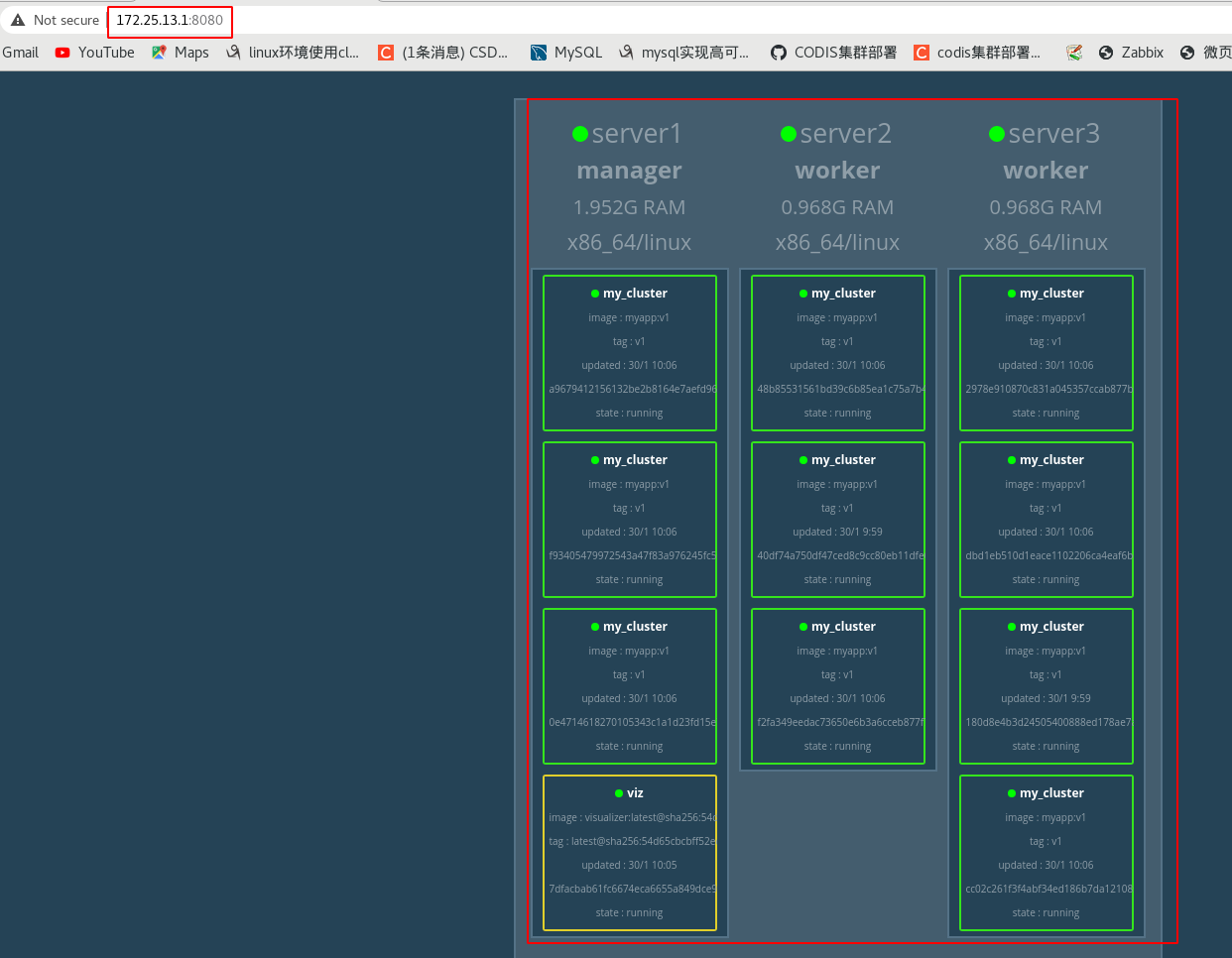Viewport: 1232px width, 958px height.
Task: Click the green status dot beside server1
Action: [580, 134]
